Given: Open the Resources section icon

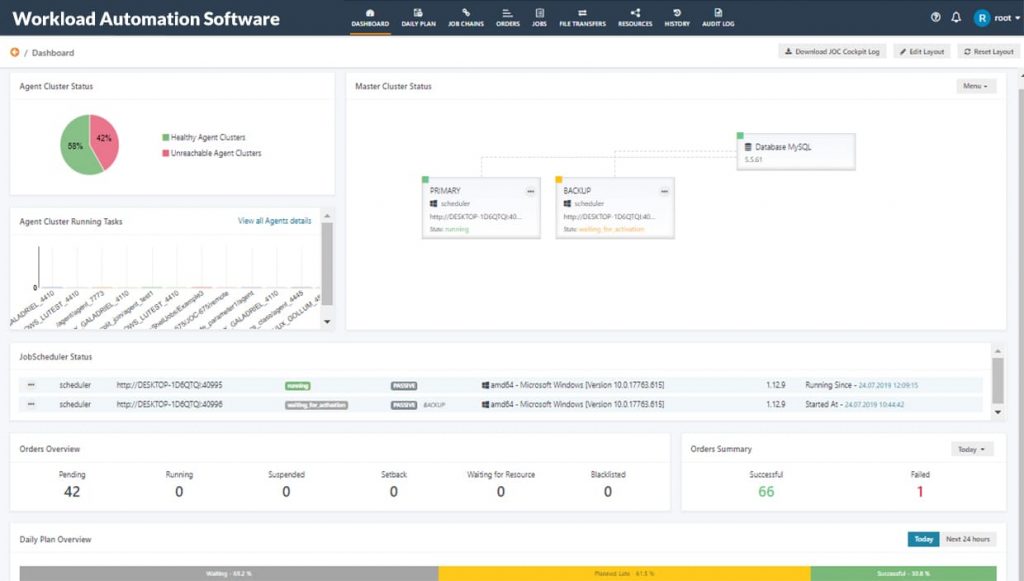Looking at the screenshot, I should point(634,15).
